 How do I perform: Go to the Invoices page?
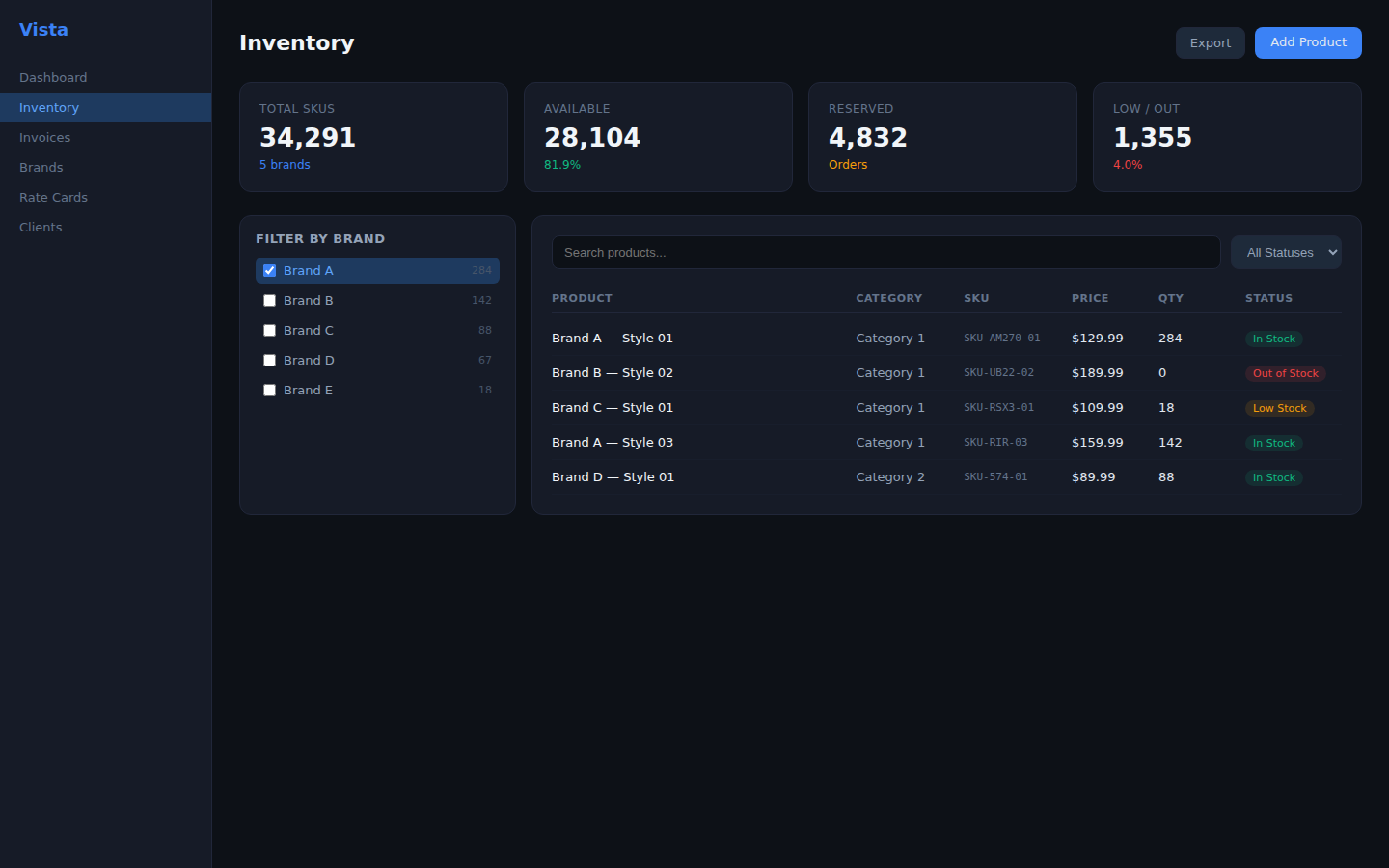coord(45,138)
